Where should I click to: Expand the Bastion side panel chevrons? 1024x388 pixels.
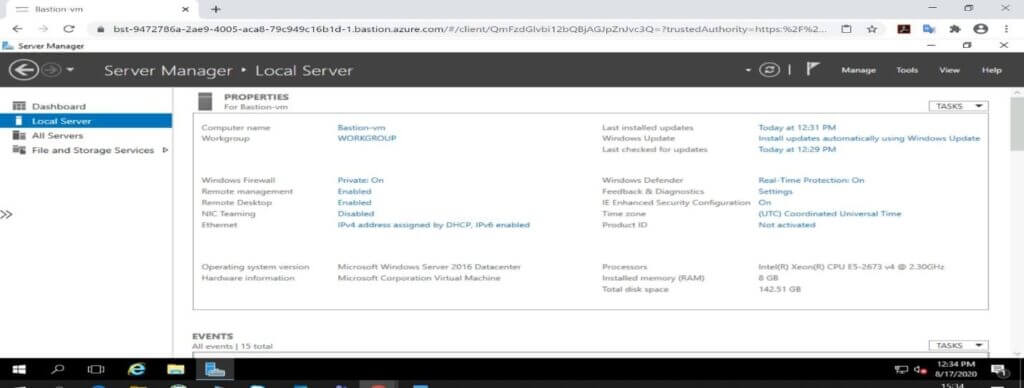pyautogui.click(x=6, y=214)
